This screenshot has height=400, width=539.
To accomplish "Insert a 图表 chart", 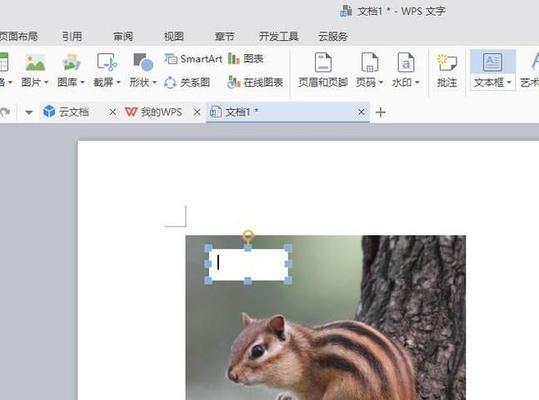I will [x=245, y=59].
